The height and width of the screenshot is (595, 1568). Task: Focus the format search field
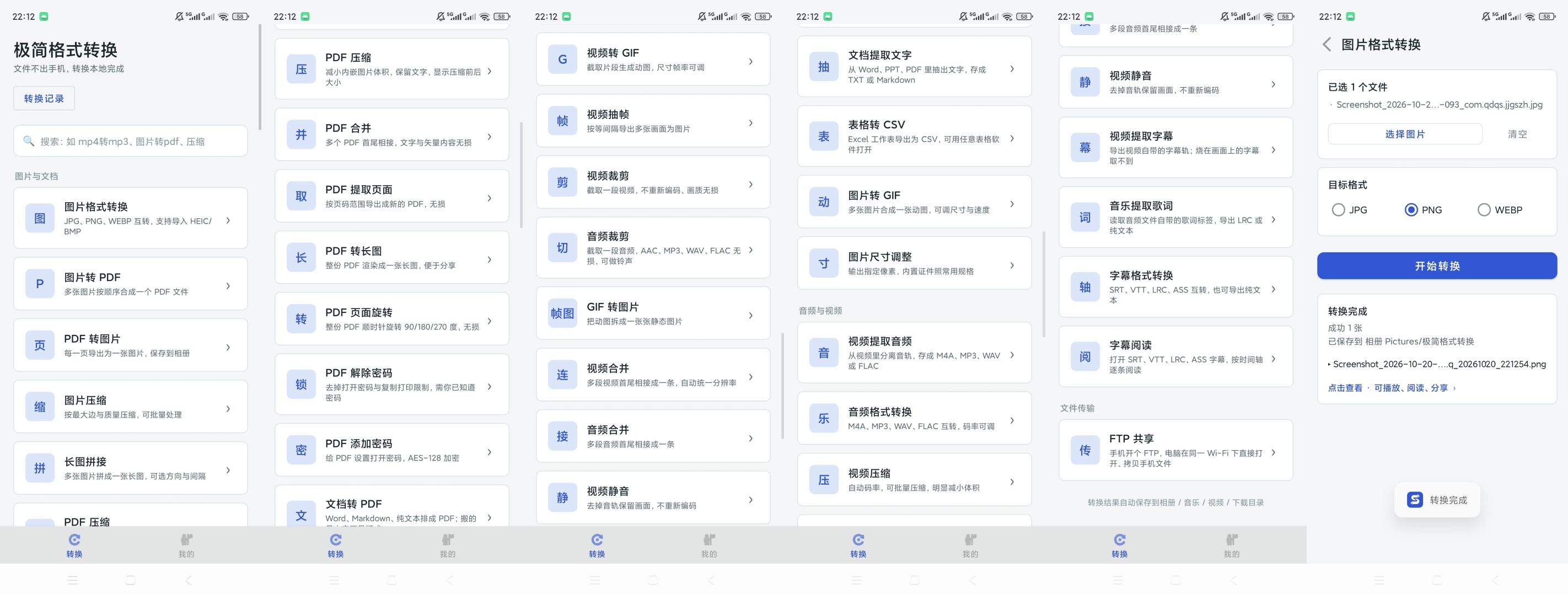point(130,141)
